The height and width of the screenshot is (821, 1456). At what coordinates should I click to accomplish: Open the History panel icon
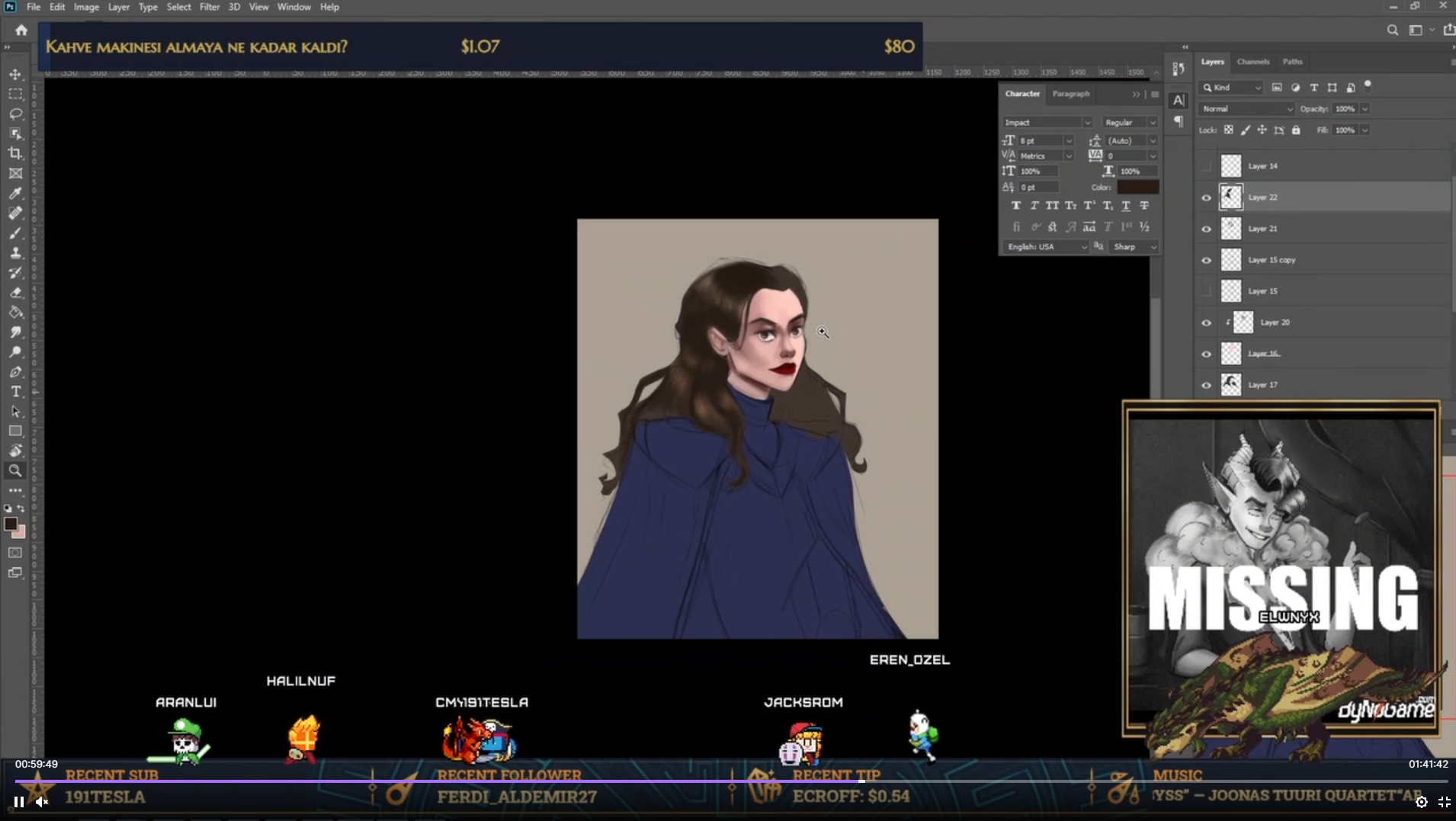[x=1179, y=69]
